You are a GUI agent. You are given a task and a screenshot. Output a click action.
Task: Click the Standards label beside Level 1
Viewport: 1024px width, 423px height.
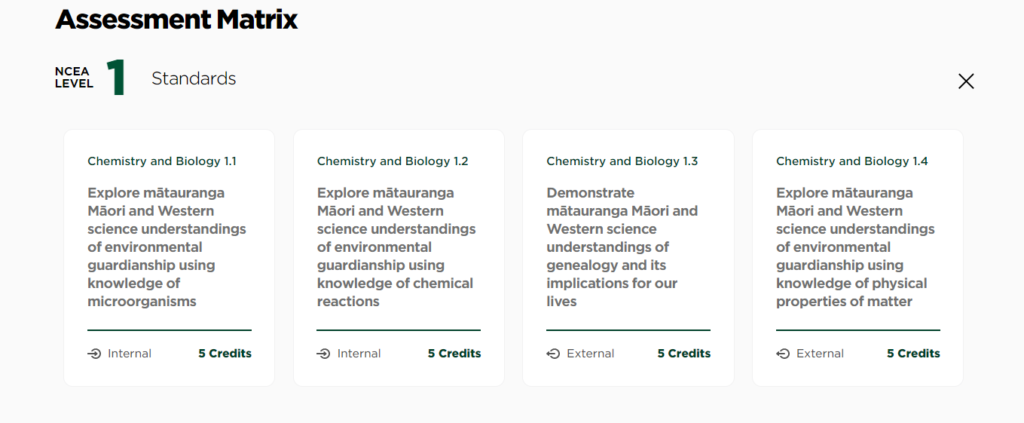193,78
